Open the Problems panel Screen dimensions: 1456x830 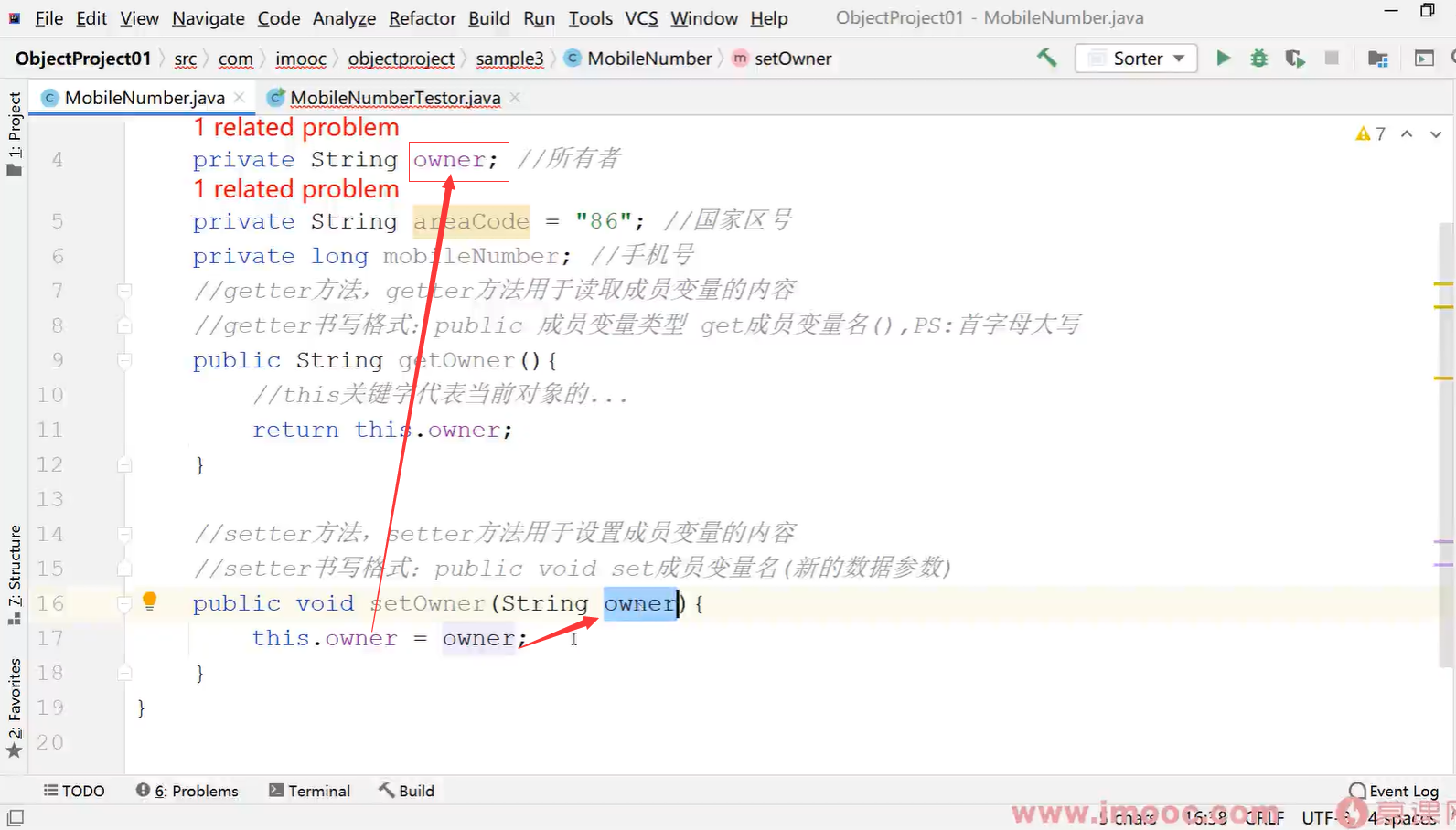pos(187,791)
